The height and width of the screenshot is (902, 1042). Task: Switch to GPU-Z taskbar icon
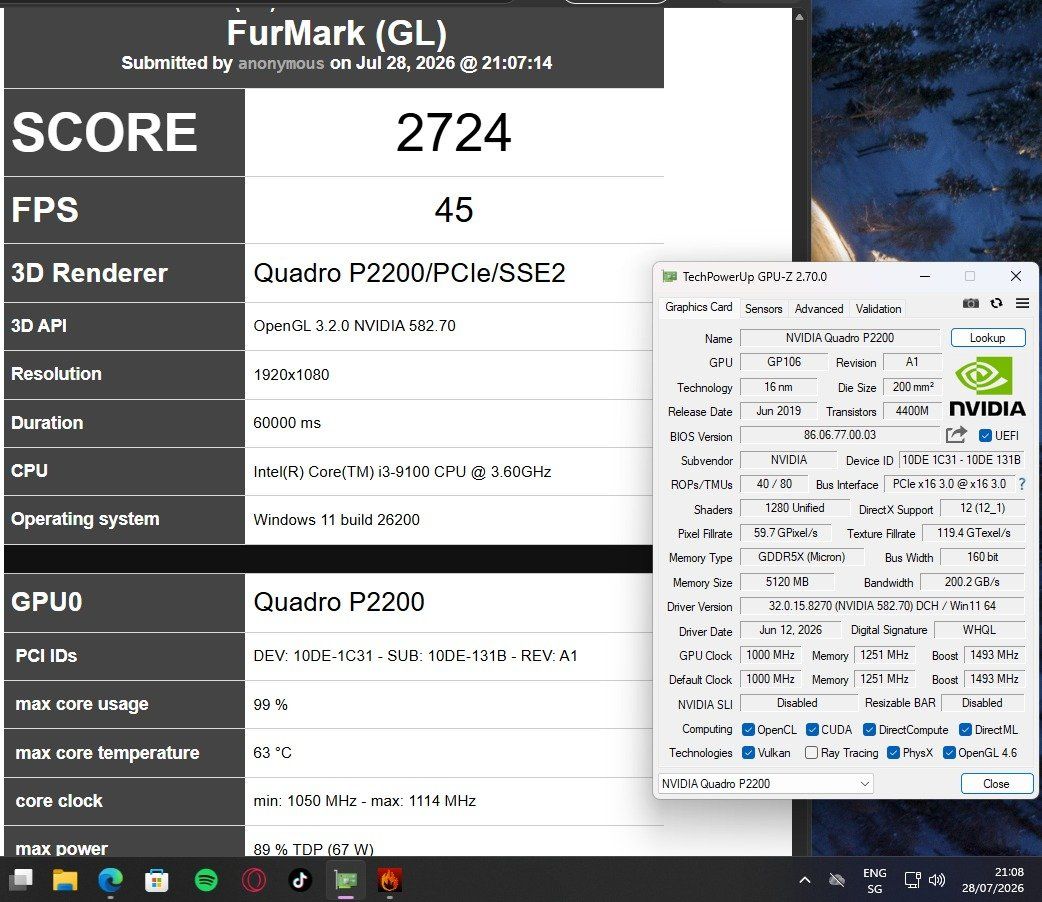pyautogui.click(x=346, y=880)
